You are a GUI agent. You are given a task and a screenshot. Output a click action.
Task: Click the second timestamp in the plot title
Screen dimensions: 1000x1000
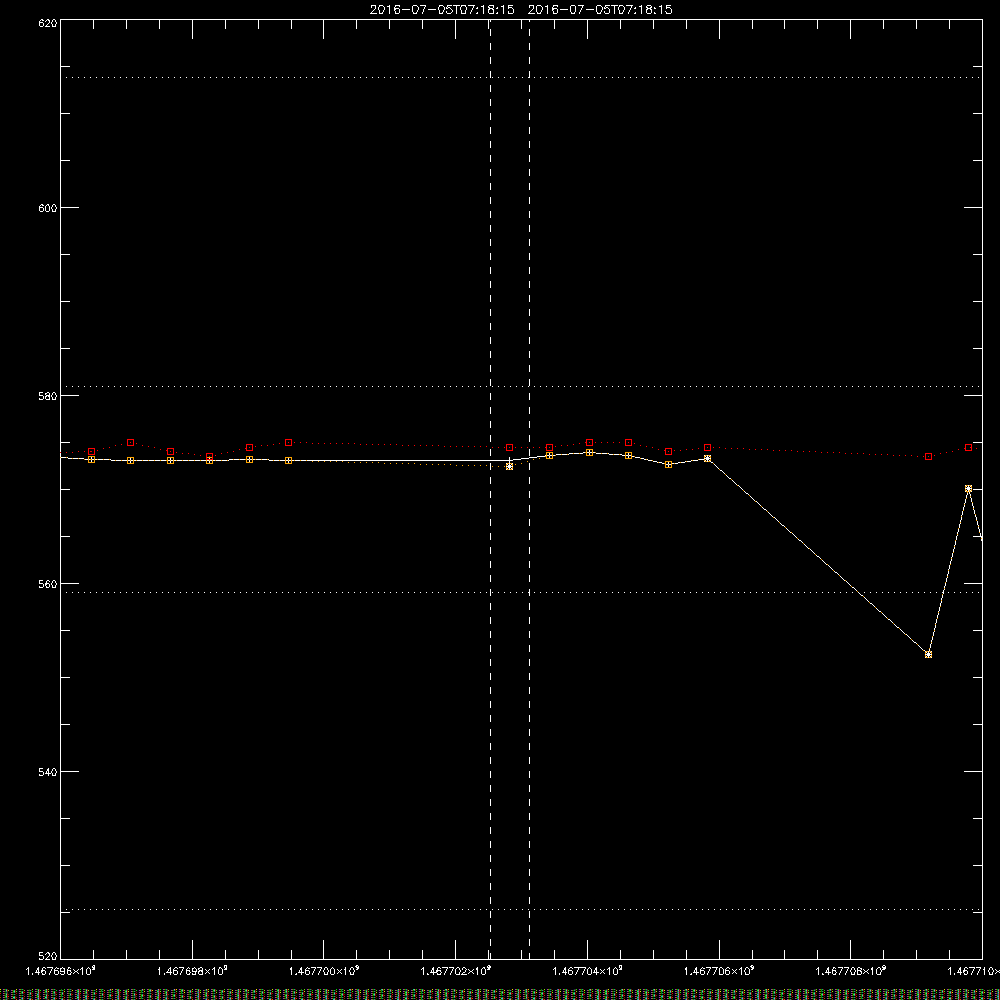coord(600,10)
